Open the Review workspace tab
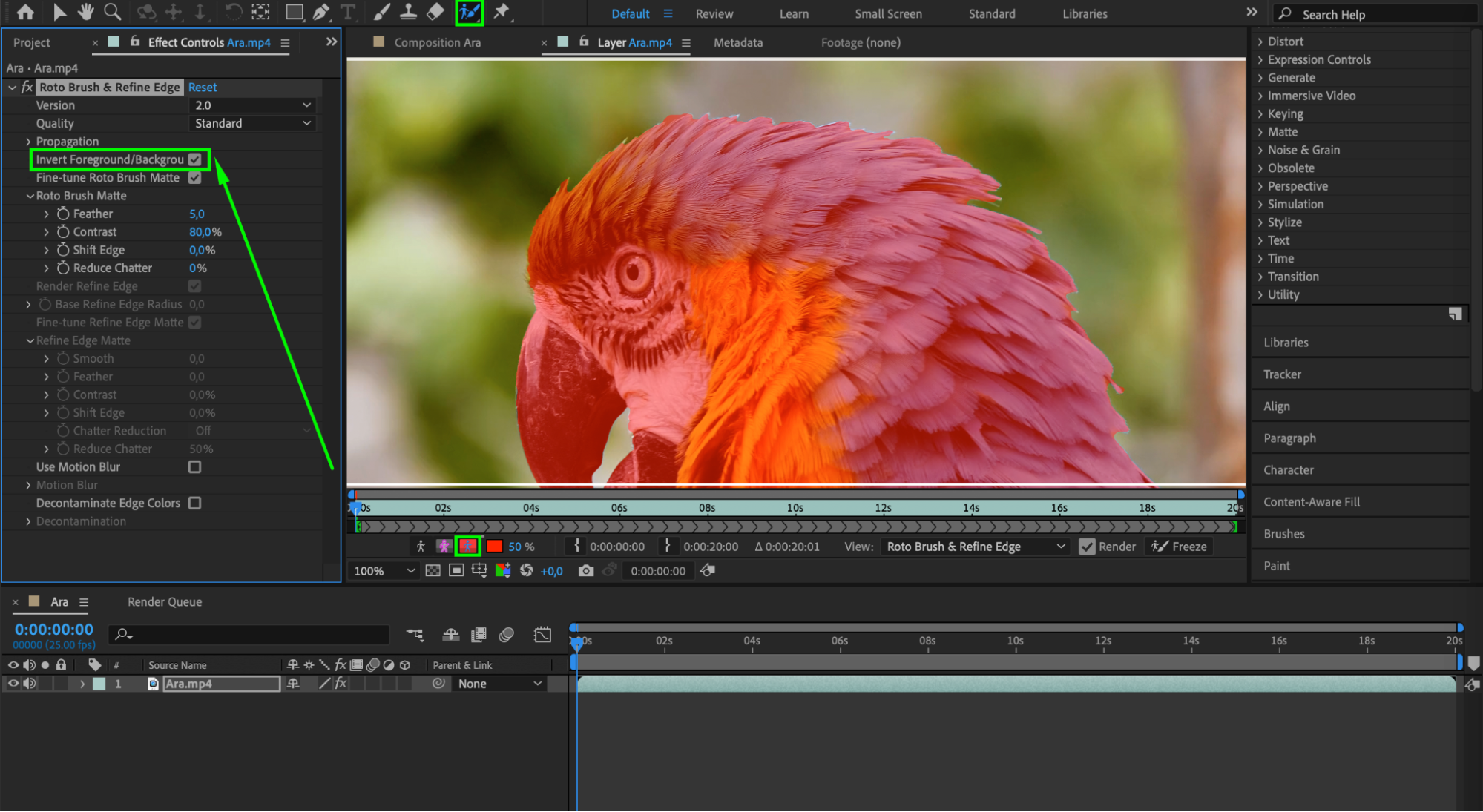 (712, 13)
